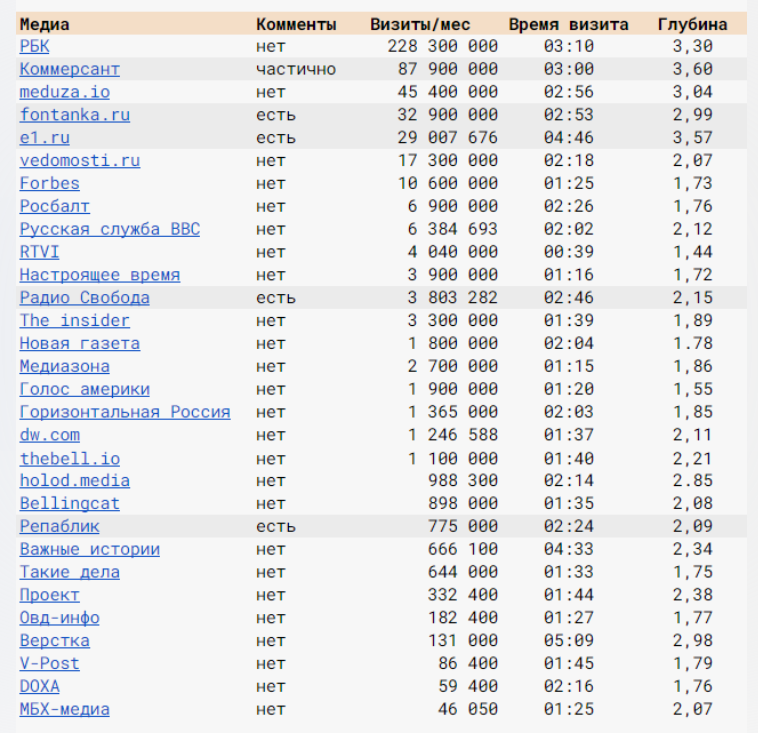This screenshot has height=743, width=758.
Task: Open the Новая газета link
Action: coord(80,344)
